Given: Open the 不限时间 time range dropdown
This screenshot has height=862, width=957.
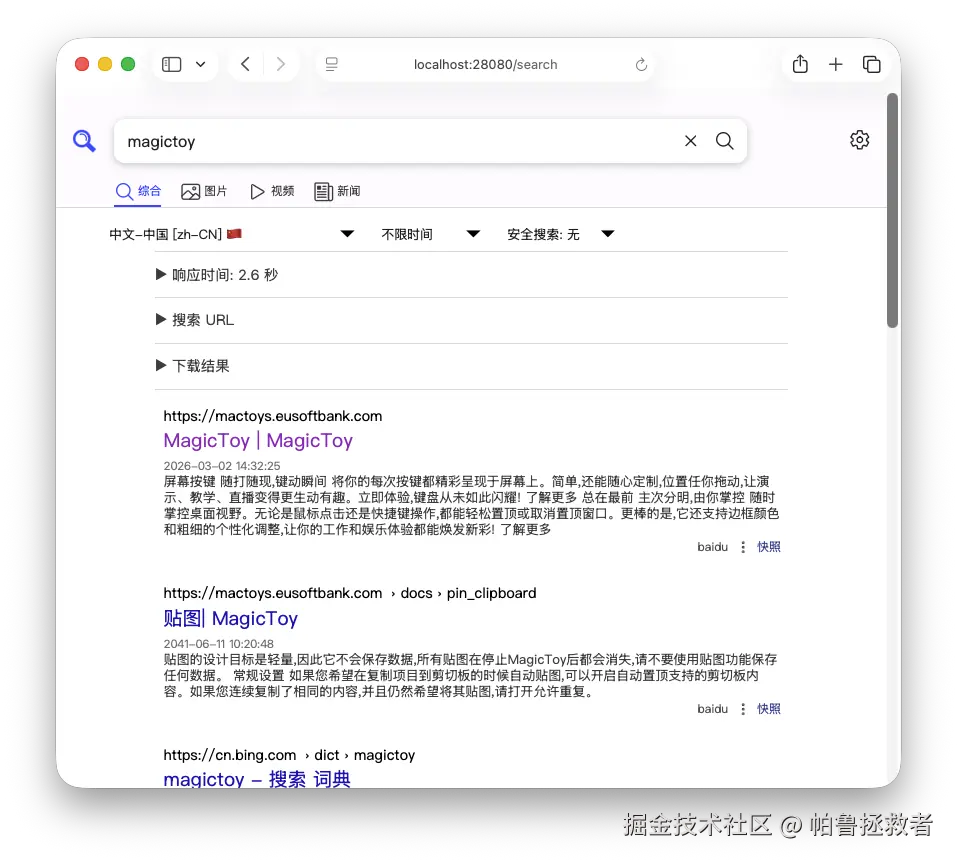Looking at the screenshot, I should pos(431,234).
